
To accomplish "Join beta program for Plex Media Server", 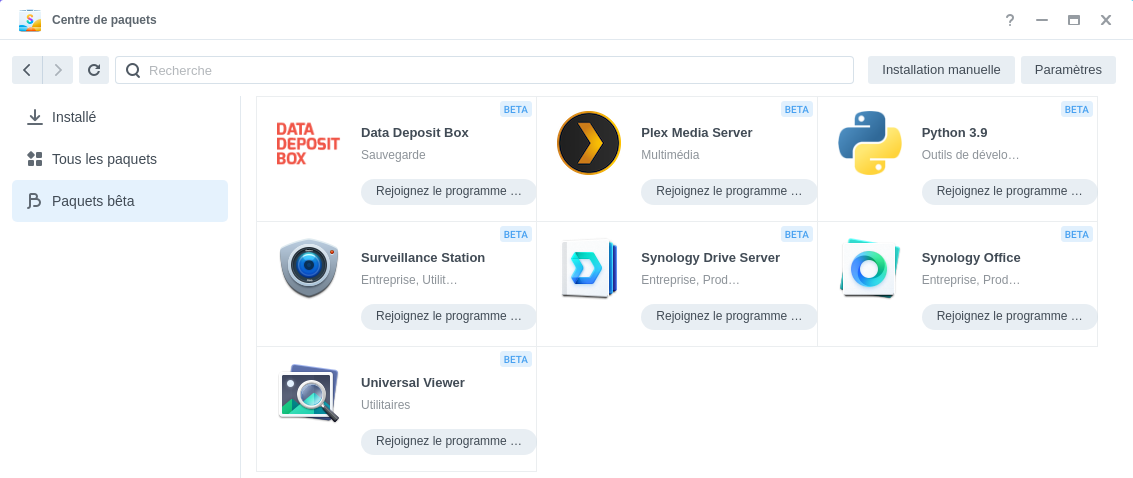I will click(729, 191).
